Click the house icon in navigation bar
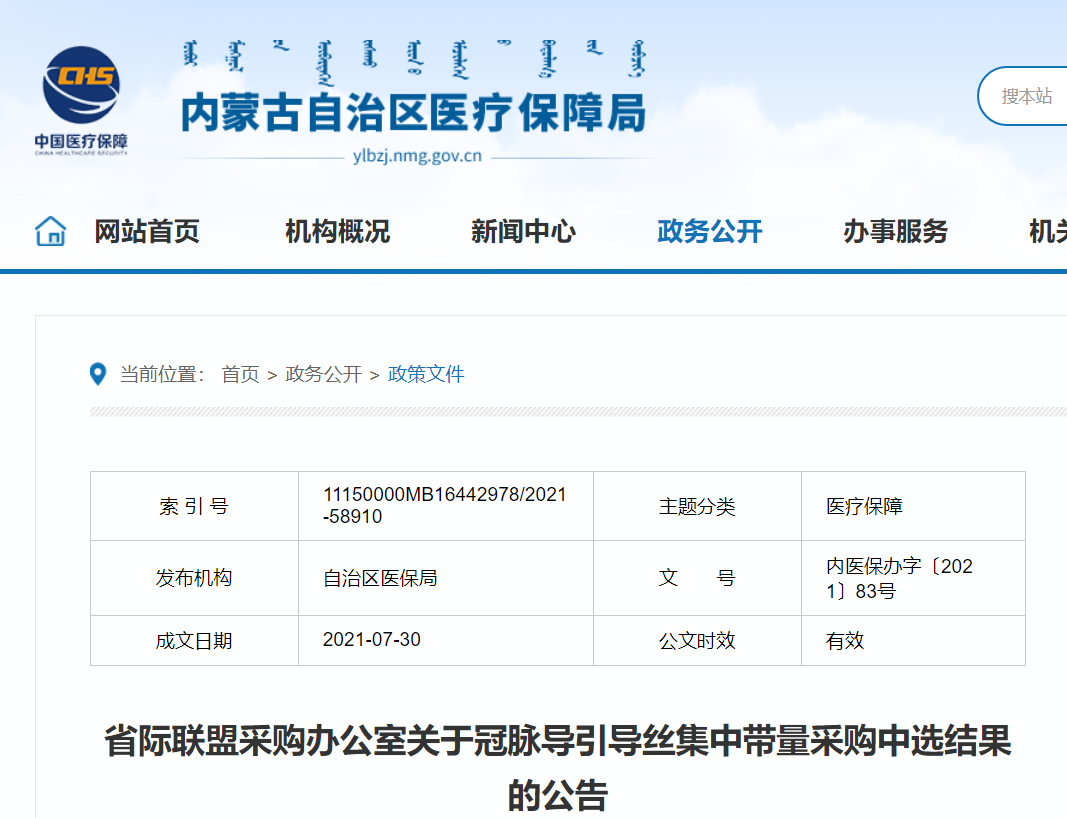The height and width of the screenshot is (818, 1067). click(50, 232)
